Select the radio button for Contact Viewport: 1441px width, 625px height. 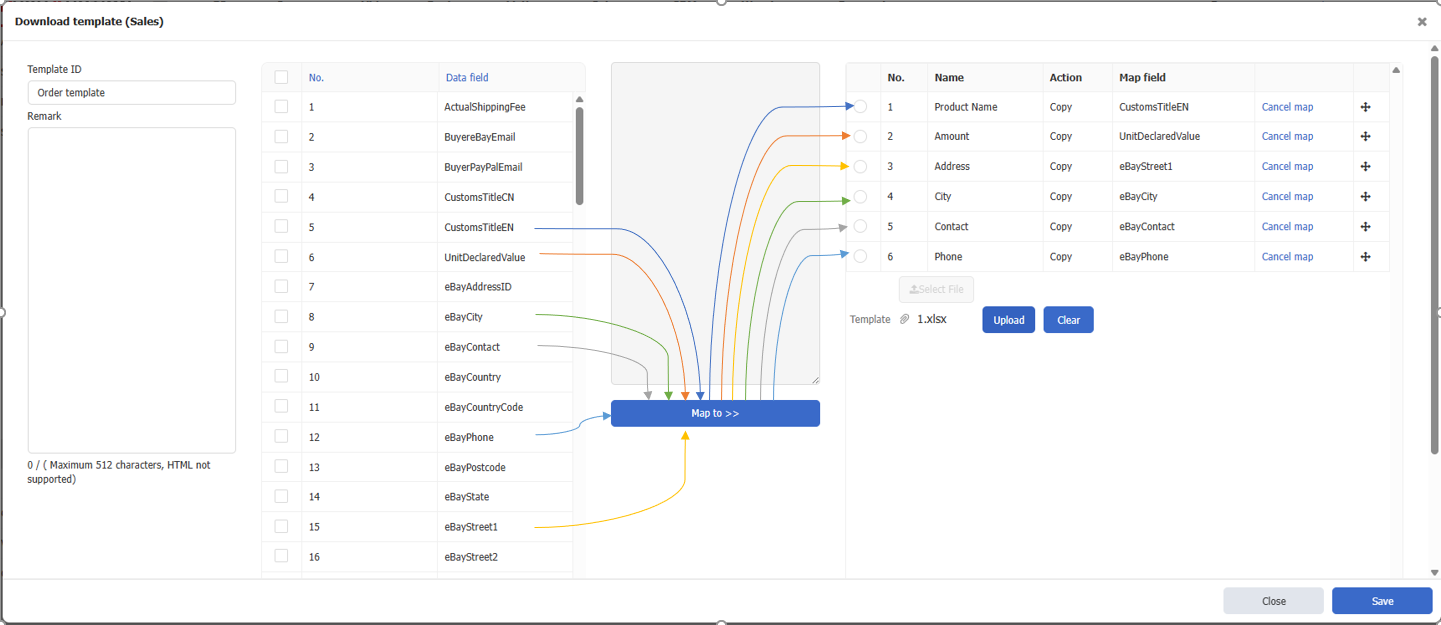click(x=860, y=226)
